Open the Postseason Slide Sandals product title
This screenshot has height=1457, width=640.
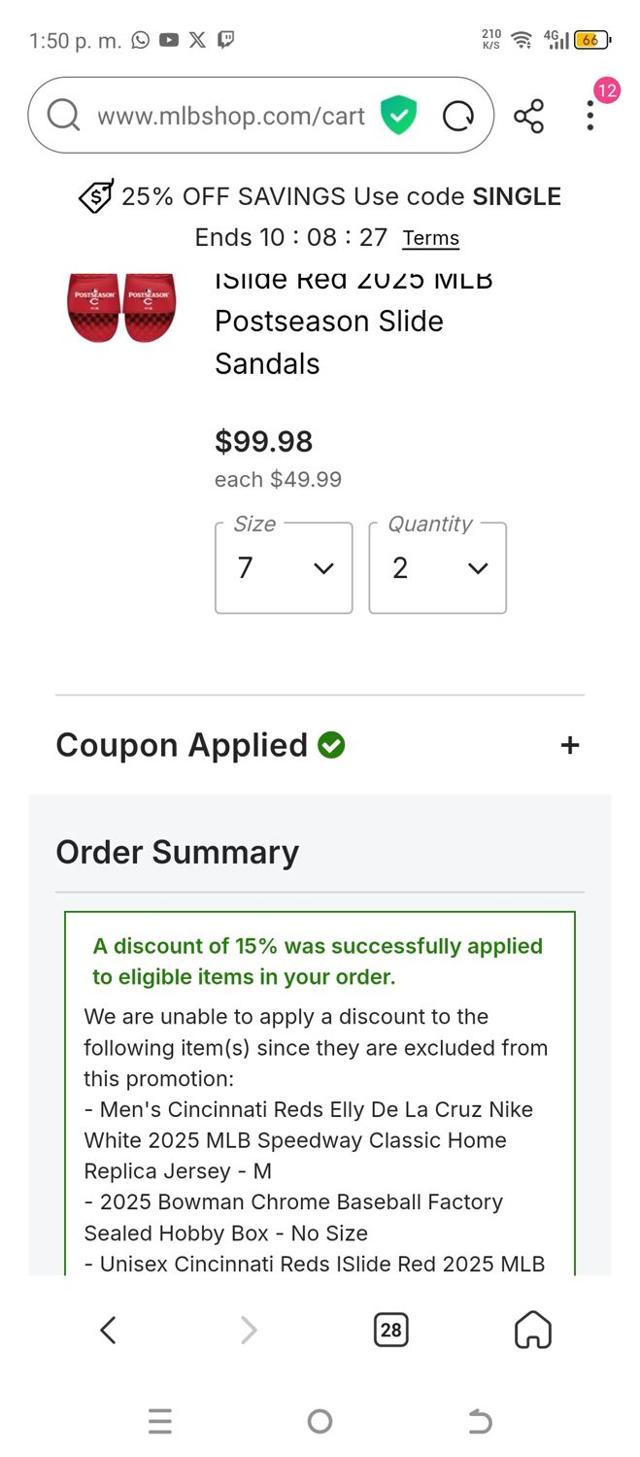point(329,321)
